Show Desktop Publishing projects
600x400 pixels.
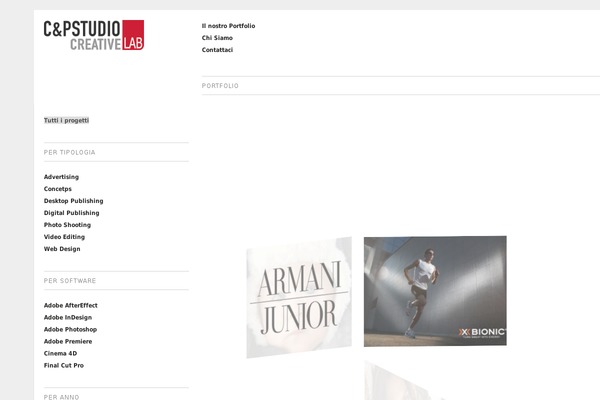[73, 201]
